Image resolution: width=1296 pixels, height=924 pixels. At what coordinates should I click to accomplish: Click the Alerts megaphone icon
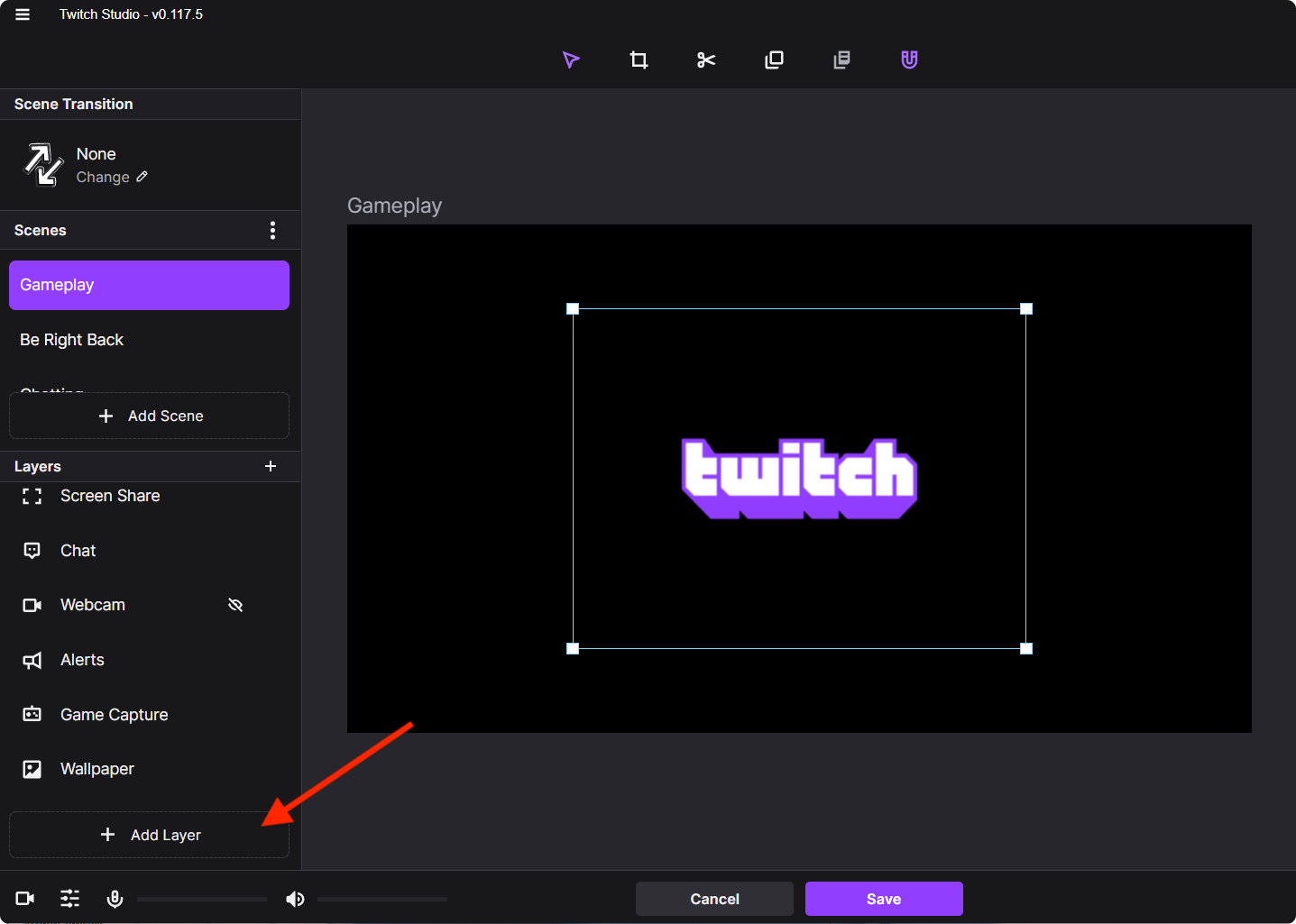click(x=32, y=661)
